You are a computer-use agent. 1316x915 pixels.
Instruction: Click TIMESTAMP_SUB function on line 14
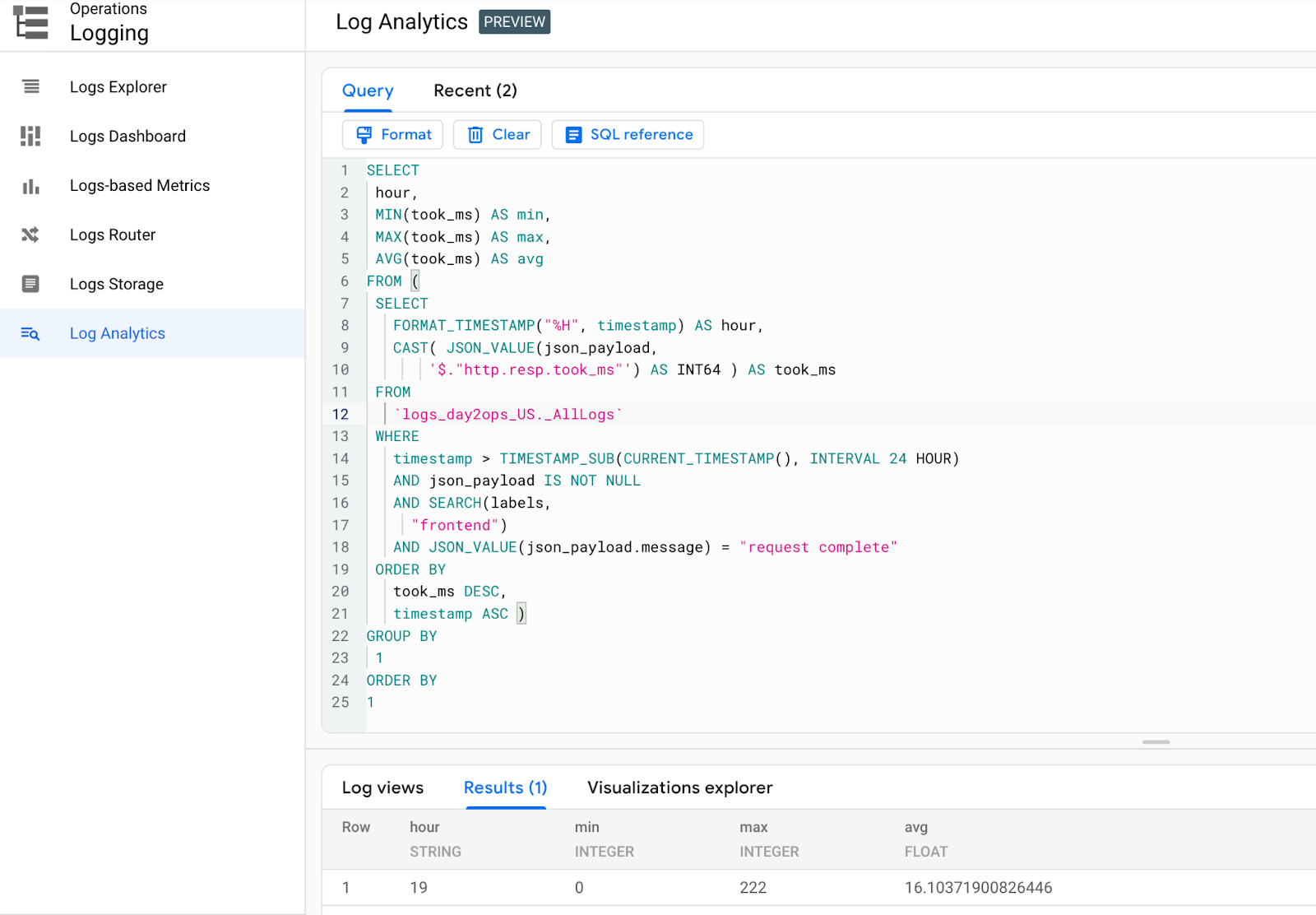(x=557, y=458)
